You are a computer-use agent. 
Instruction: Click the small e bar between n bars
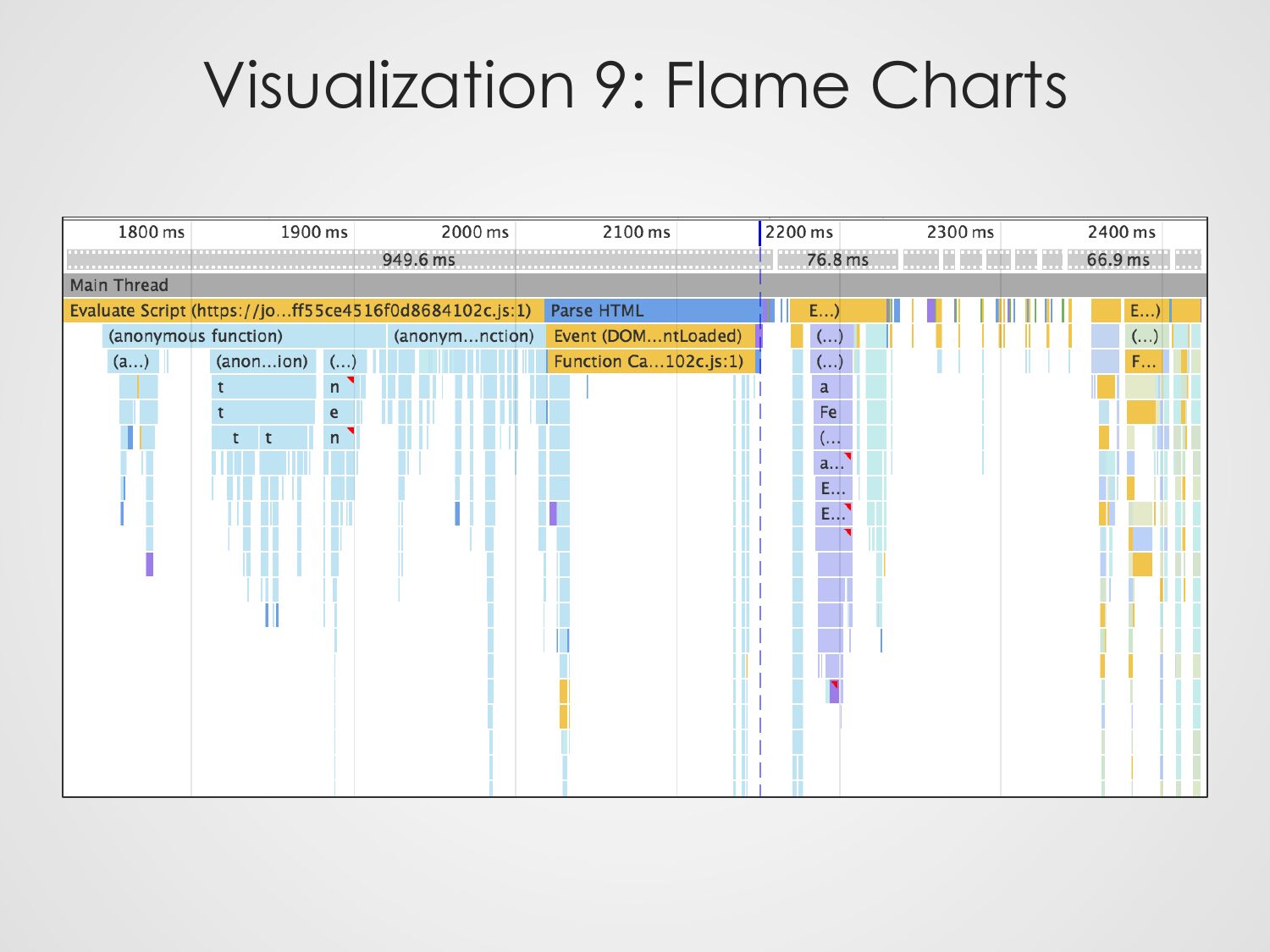[335, 412]
